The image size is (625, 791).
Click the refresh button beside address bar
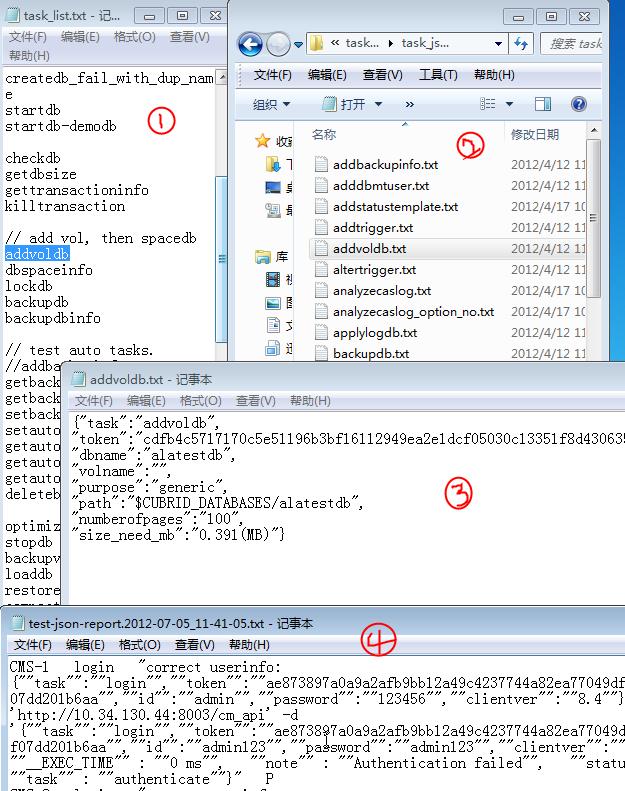(521, 44)
